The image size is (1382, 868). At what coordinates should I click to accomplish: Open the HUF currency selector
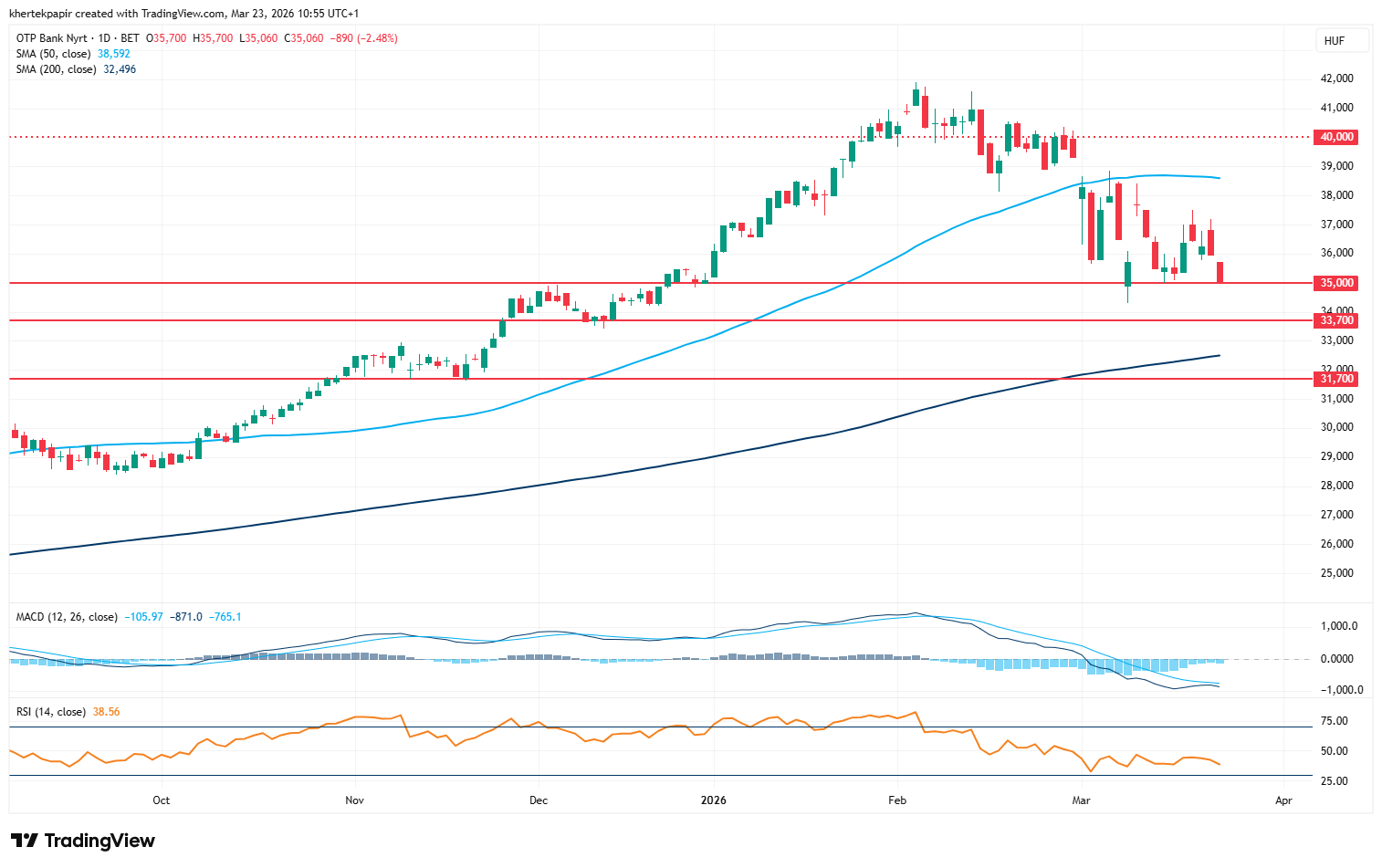tap(1334, 41)
